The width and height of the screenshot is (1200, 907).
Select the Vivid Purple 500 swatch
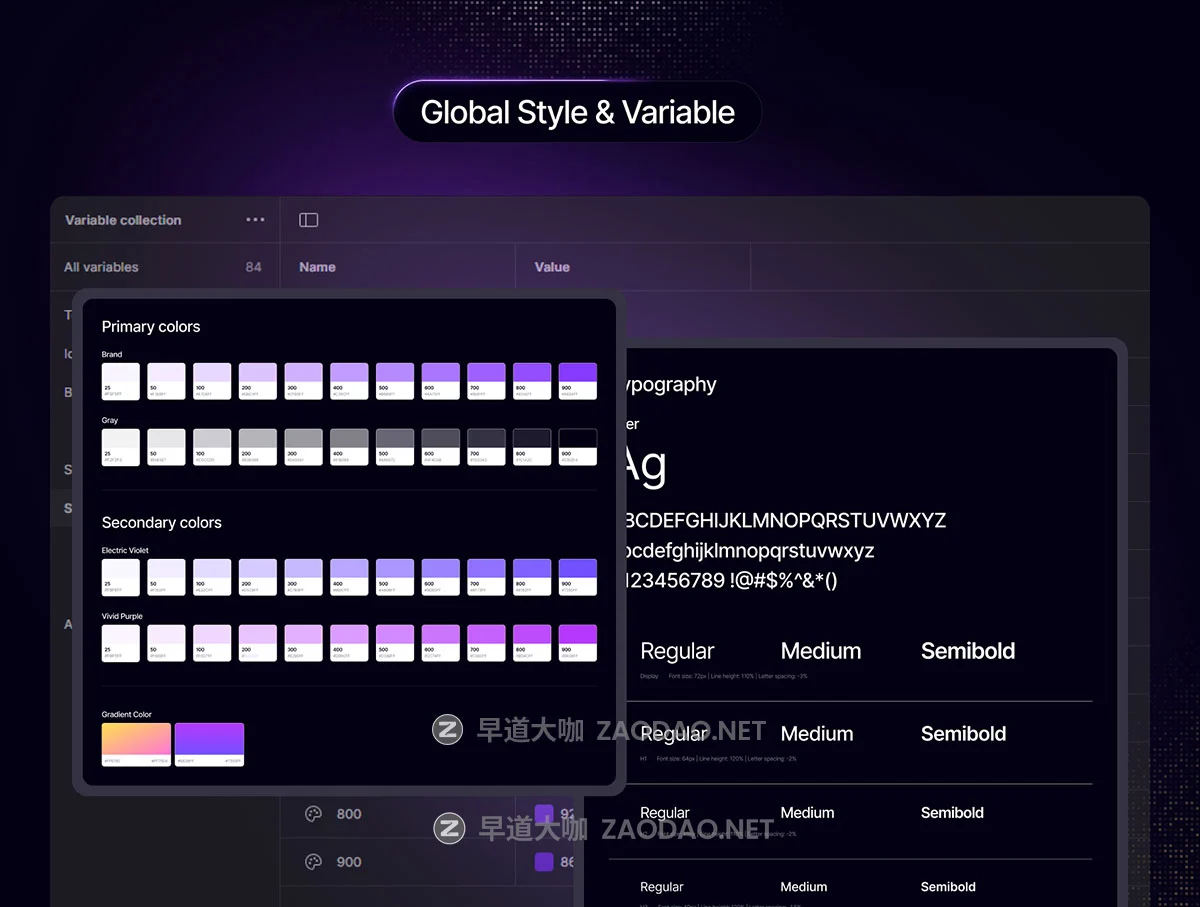pos(395,643)
